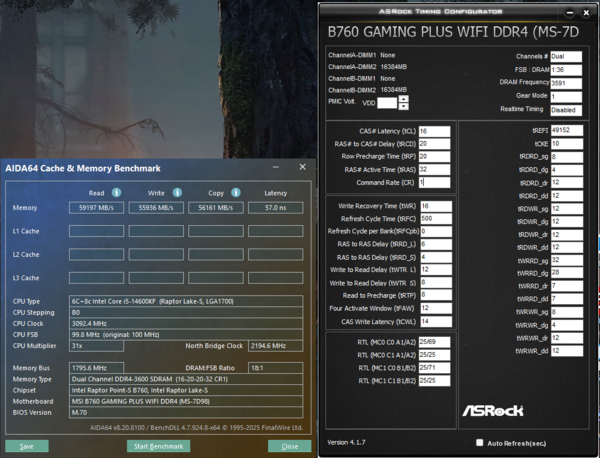
Task: Click the Memory Latency result 57.0 ns
Action: tap(276, 208)
